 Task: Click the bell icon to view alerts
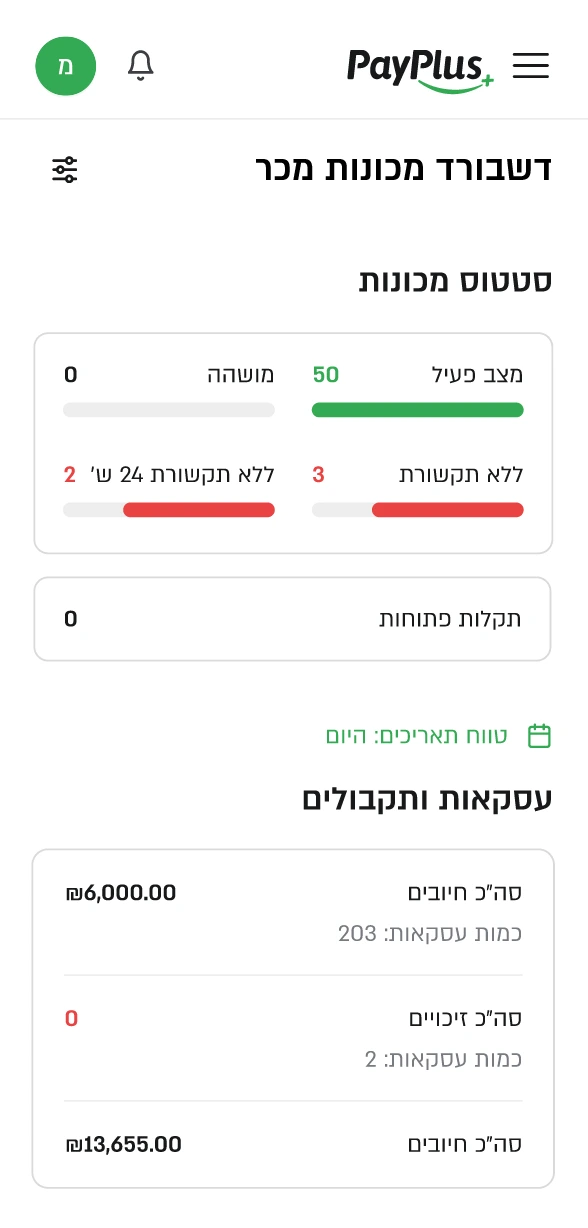(x=140, y=66)
